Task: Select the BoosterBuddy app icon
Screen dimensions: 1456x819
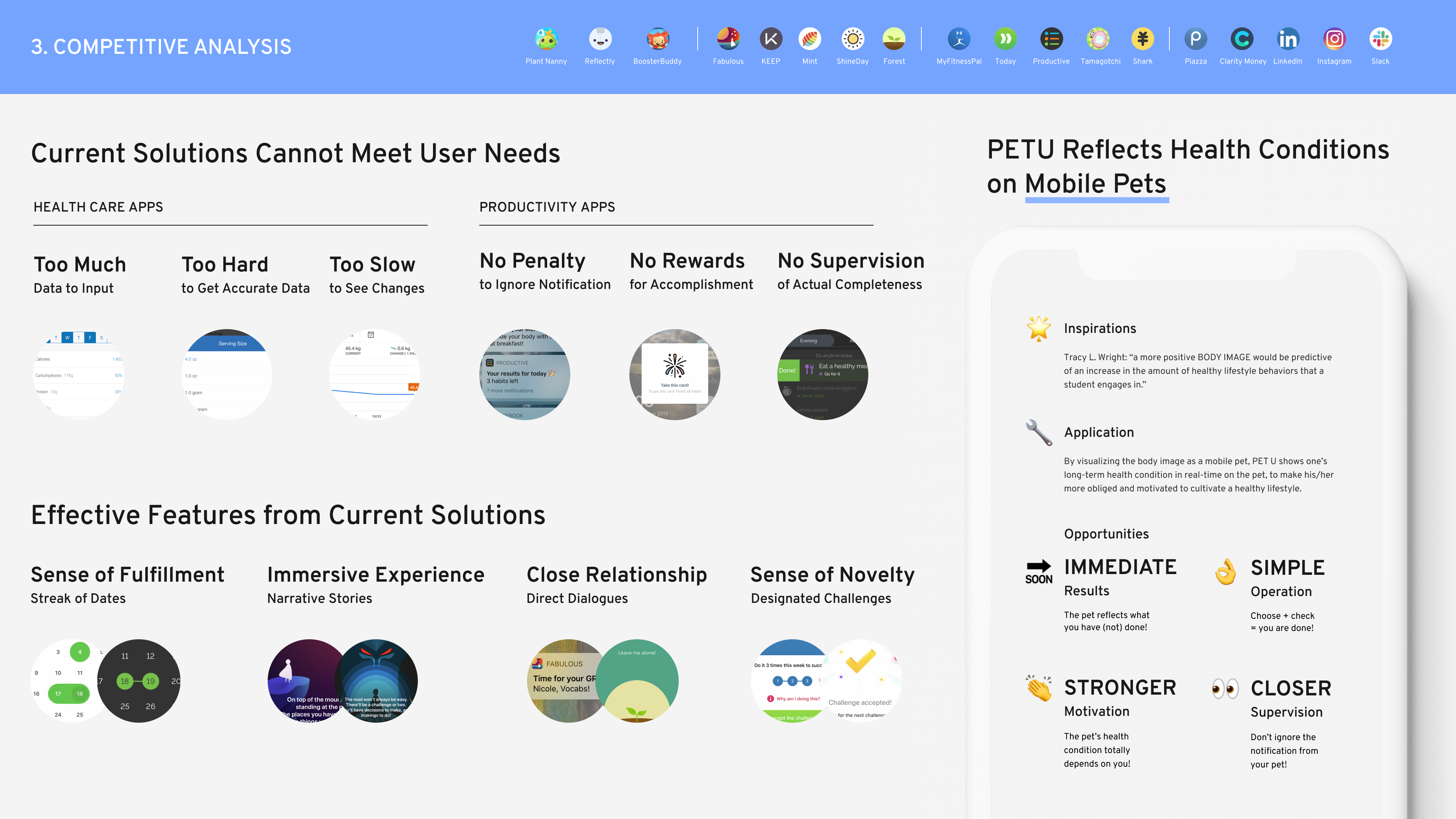Action: pos(657,39)
